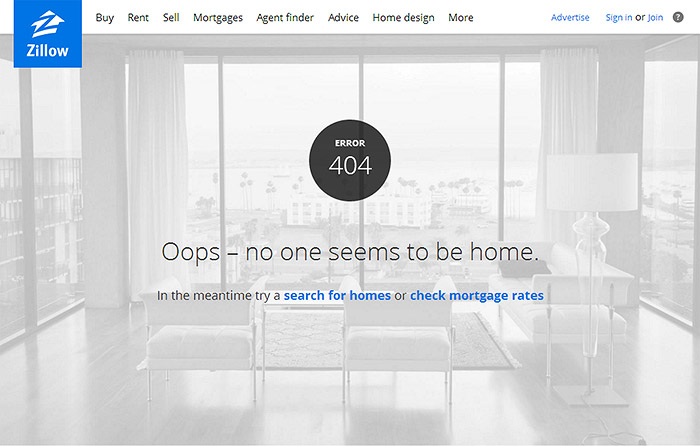
Task: Click the Advertise link
Action: point(570,17)
